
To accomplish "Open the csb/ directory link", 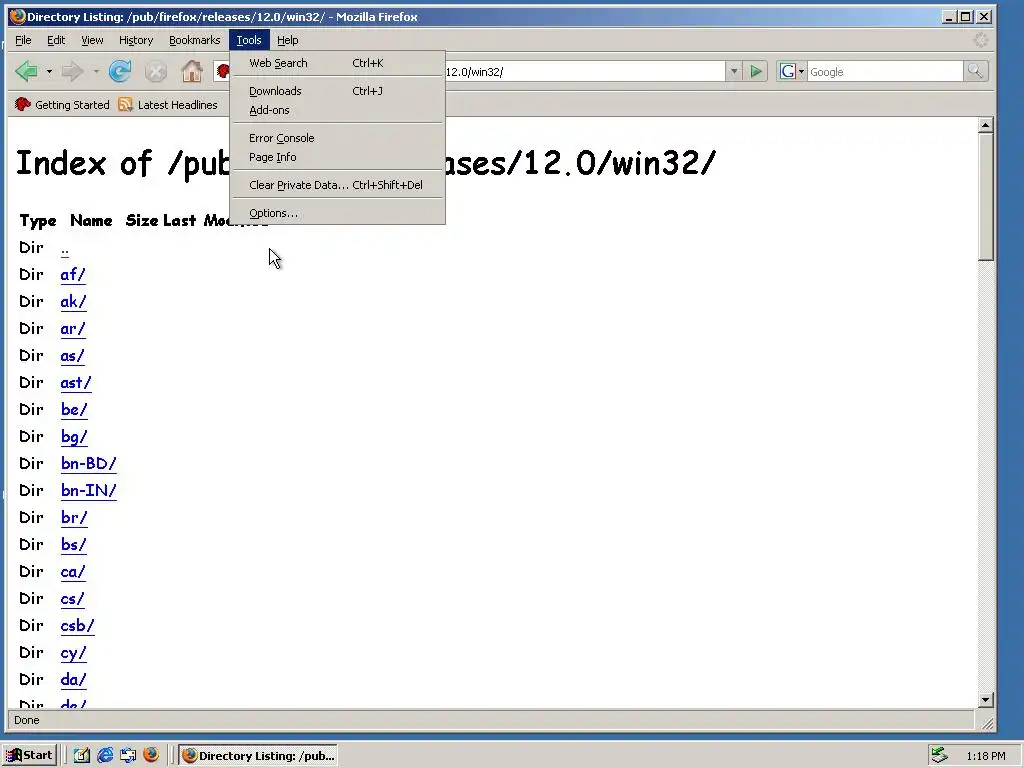I will click(x=78, y=626).
